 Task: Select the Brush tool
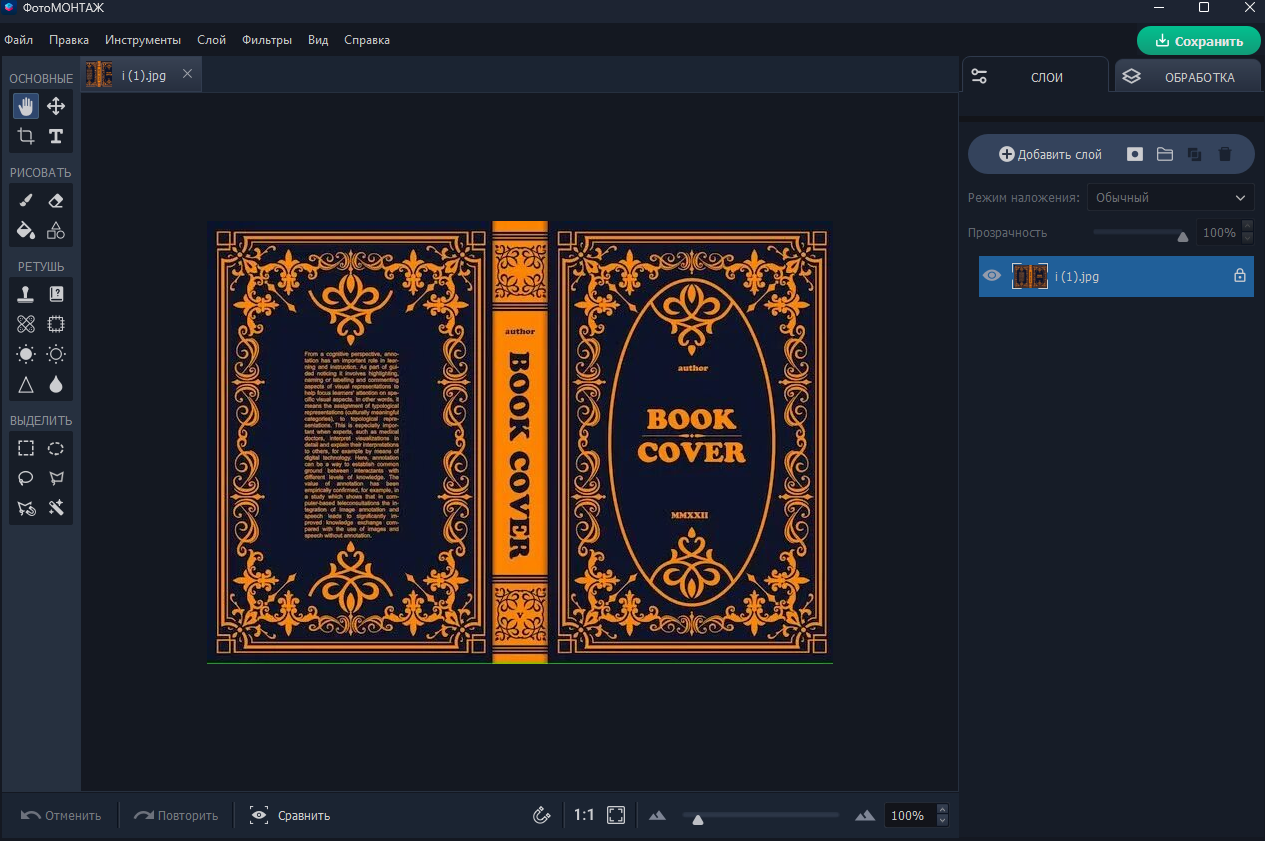[x=26, y=200]
